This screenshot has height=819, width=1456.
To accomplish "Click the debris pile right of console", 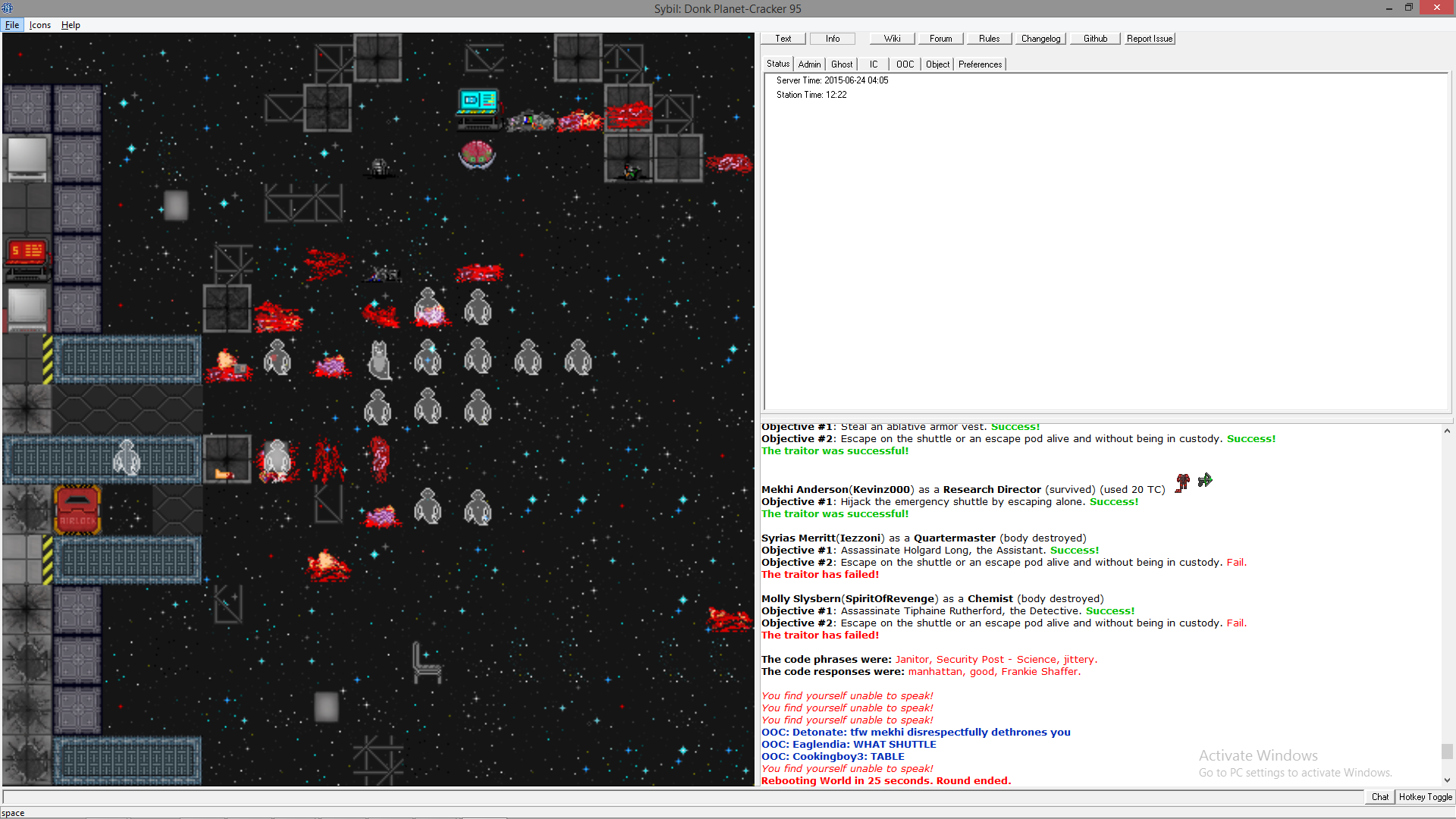I will click(x=530, y=121).
